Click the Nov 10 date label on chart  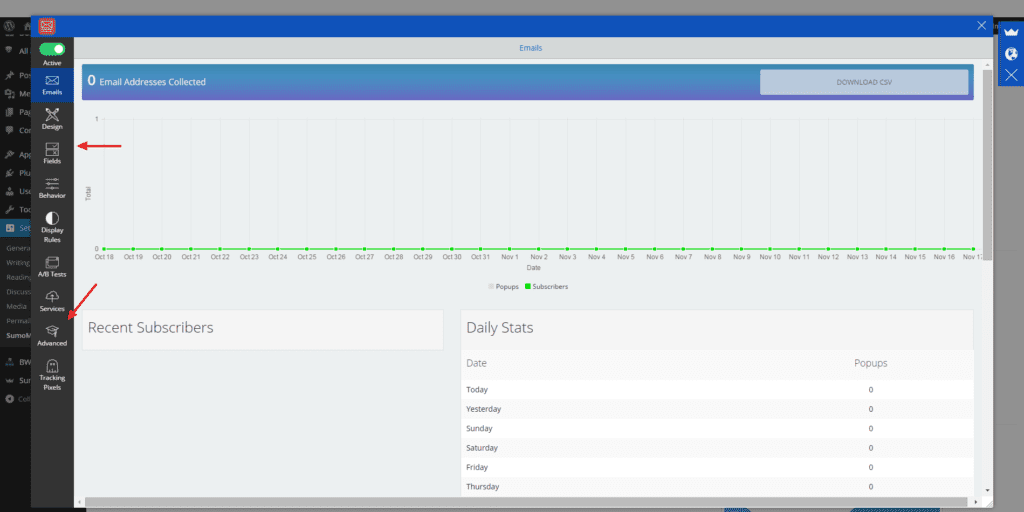(x=770, y=257)
